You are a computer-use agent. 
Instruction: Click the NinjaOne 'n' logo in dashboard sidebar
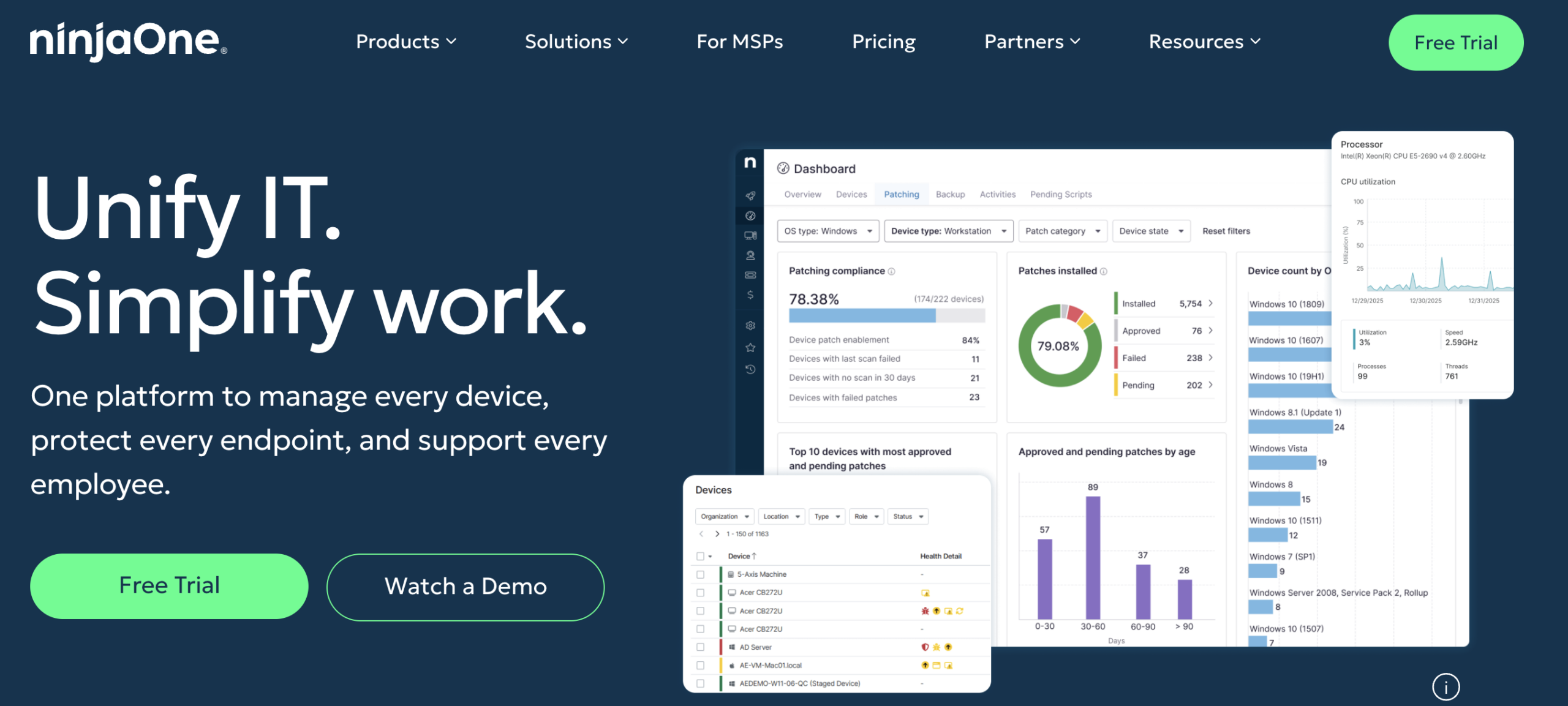click(x=750, y=162)
